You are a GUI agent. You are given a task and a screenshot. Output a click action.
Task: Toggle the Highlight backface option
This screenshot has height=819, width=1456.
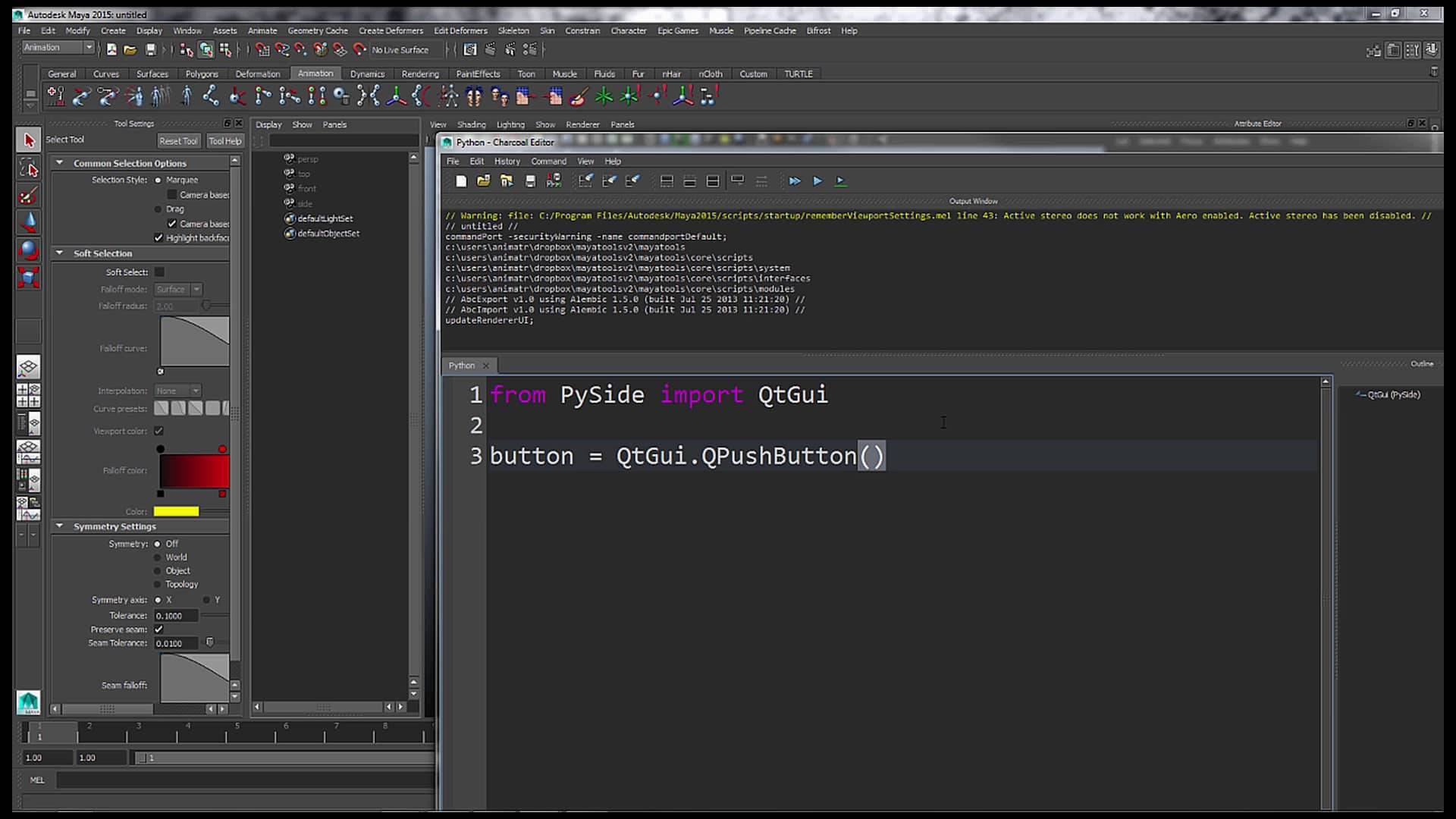coord(158,237)
